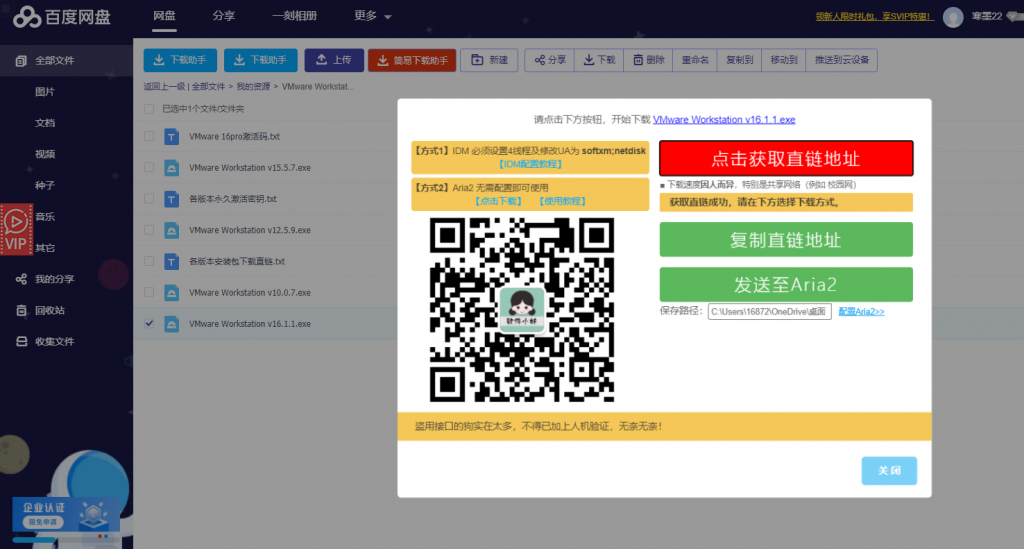Click the 移动到 move-to button
The width and height of the screenshot is (1024, 549).
click(784, 60)
